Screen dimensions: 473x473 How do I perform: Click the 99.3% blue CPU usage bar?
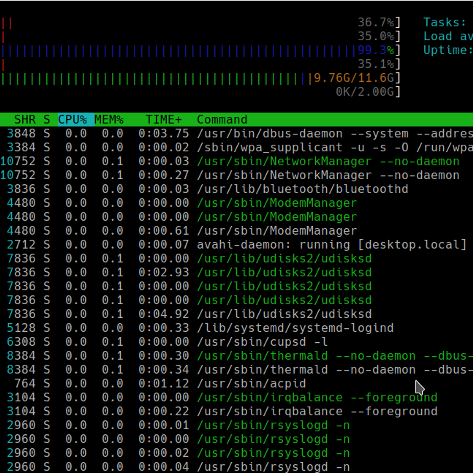(x=200, y=50)
